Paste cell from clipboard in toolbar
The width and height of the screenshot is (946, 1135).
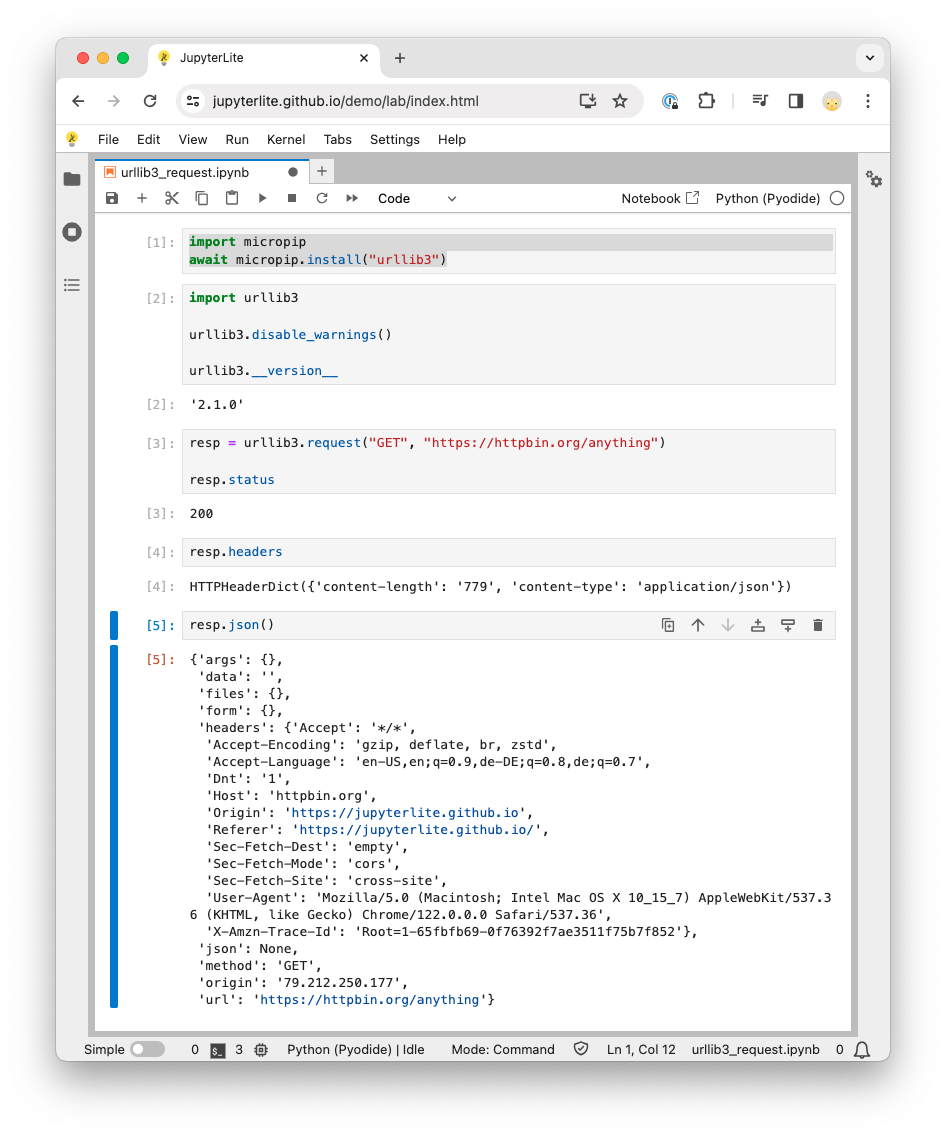[x=232, y=198]
